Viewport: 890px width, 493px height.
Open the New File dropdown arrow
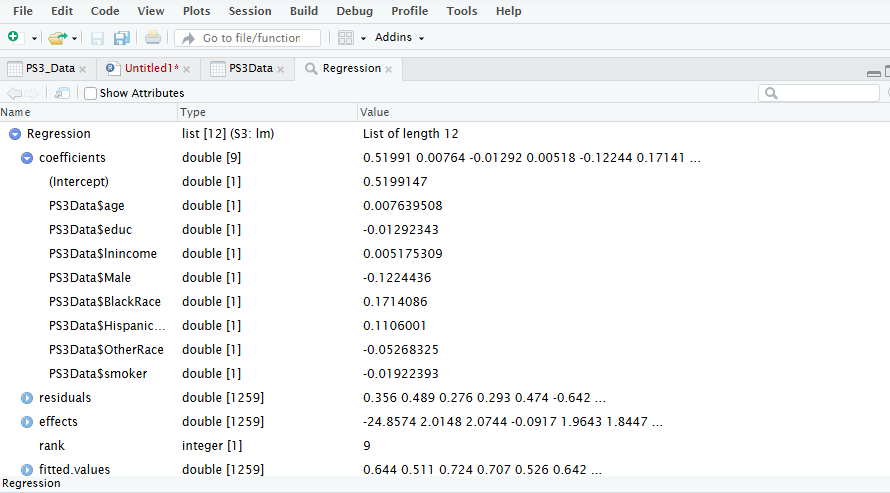coord(34,39)
